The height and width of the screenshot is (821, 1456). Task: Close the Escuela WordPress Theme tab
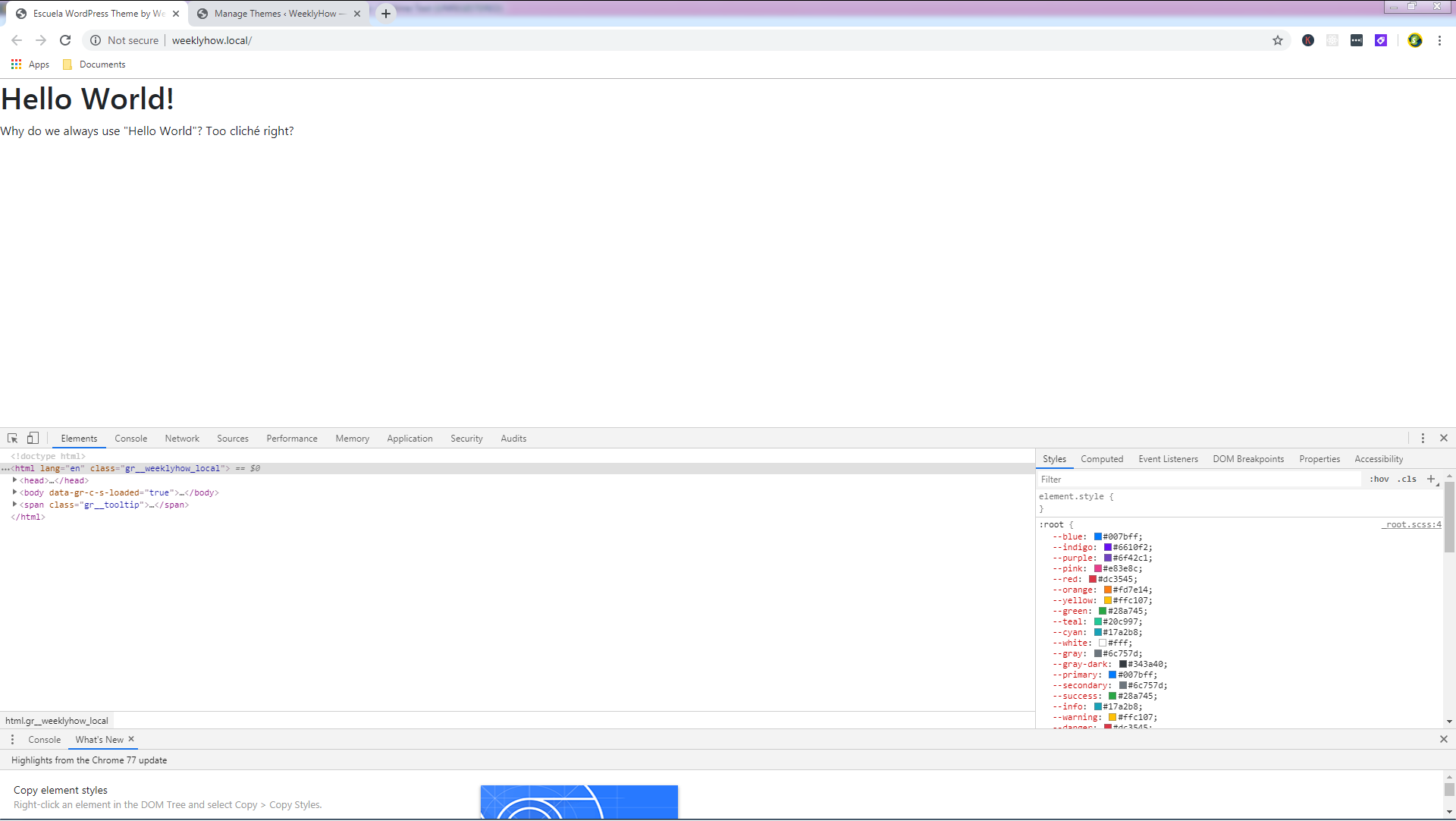click(176, 14)
